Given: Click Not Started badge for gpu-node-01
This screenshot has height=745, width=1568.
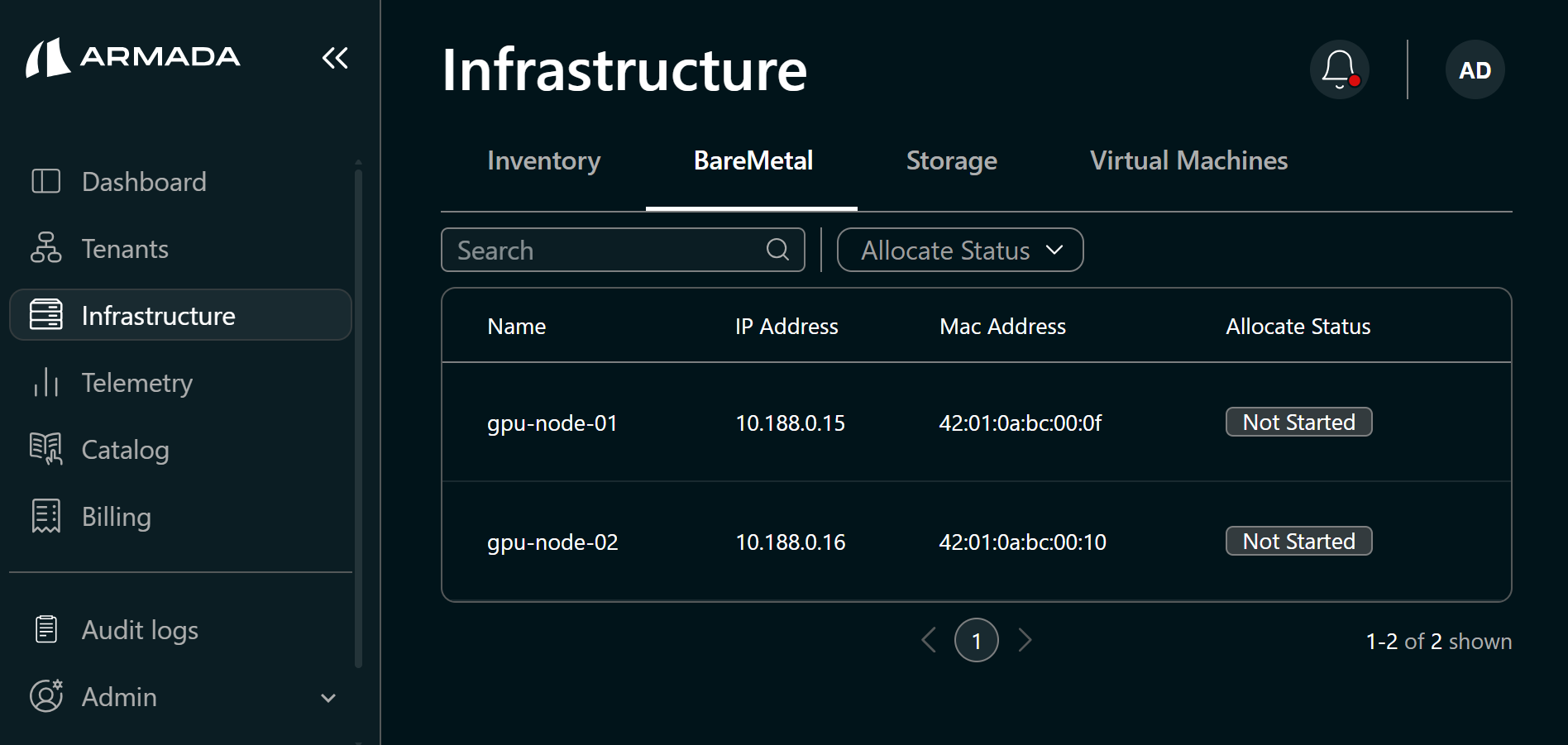Looking at the screenshot, I should tap(1298, 422).
